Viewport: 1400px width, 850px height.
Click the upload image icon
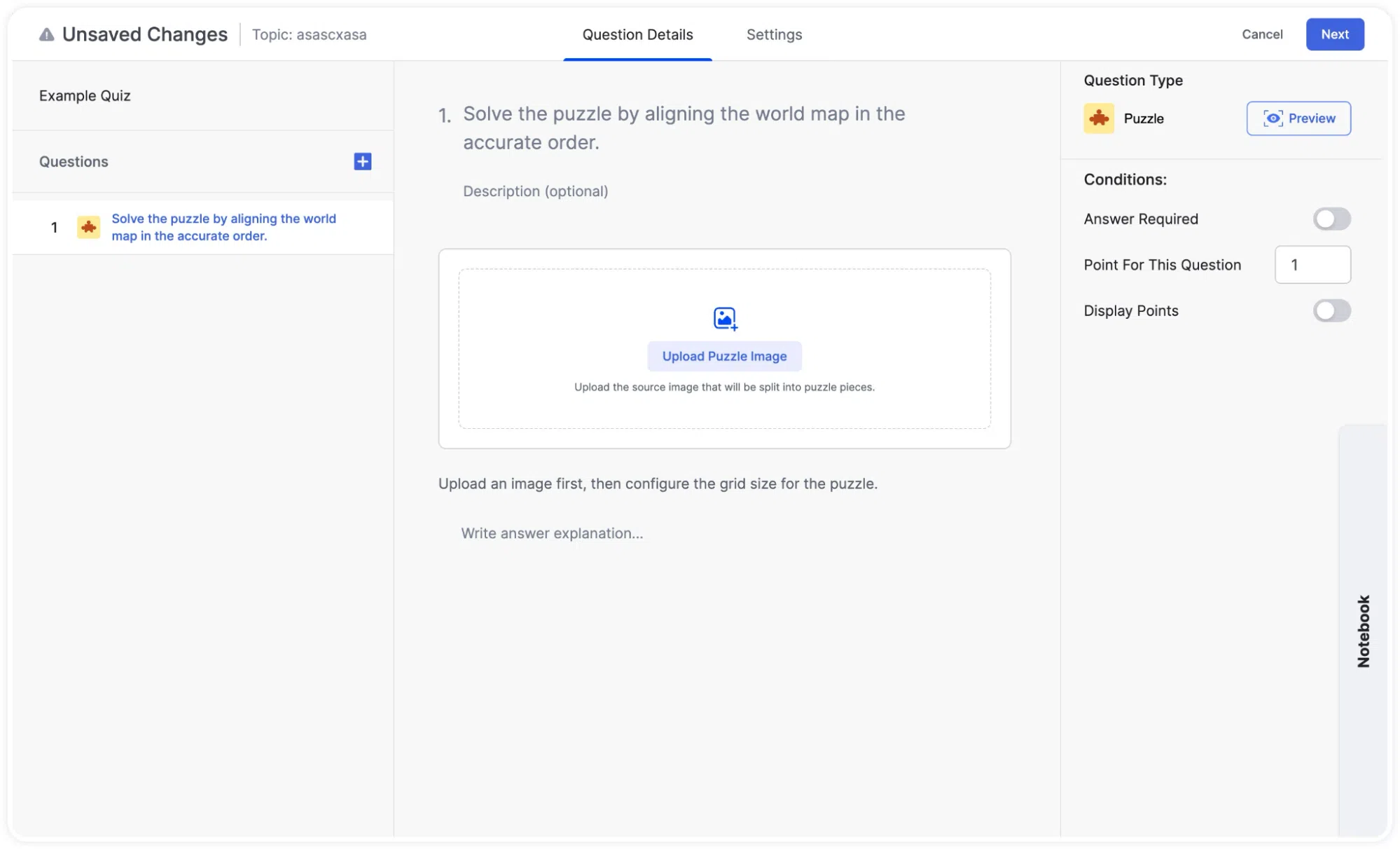point(725,319)
